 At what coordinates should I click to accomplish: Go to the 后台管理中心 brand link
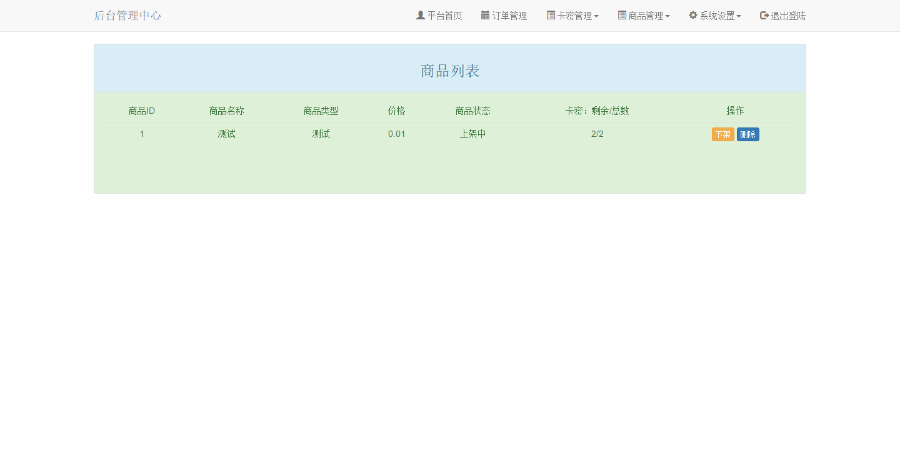(127, 15)
